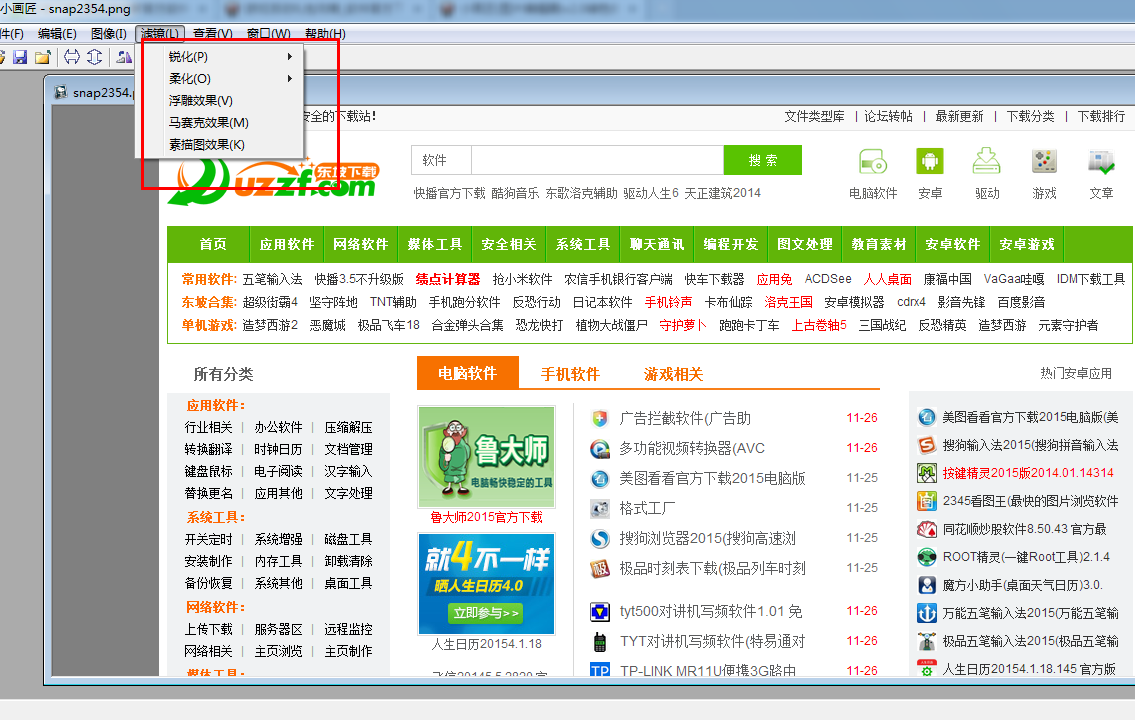
Task: Click the green 搜索 button
Action: coord(762,160)
